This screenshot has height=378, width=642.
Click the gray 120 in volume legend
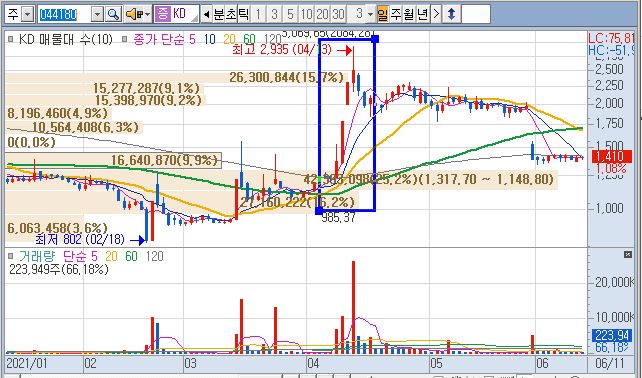point(154,256)
